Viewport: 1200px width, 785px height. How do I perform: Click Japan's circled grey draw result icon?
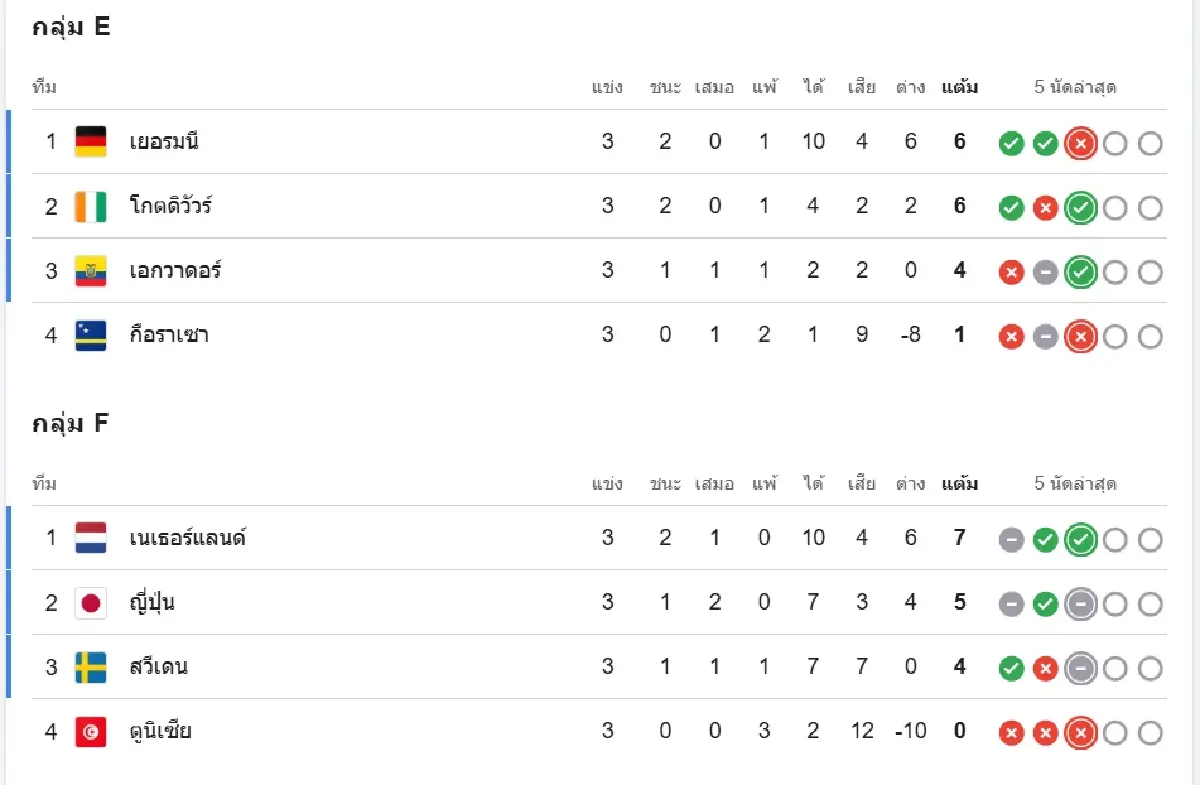1080,603
